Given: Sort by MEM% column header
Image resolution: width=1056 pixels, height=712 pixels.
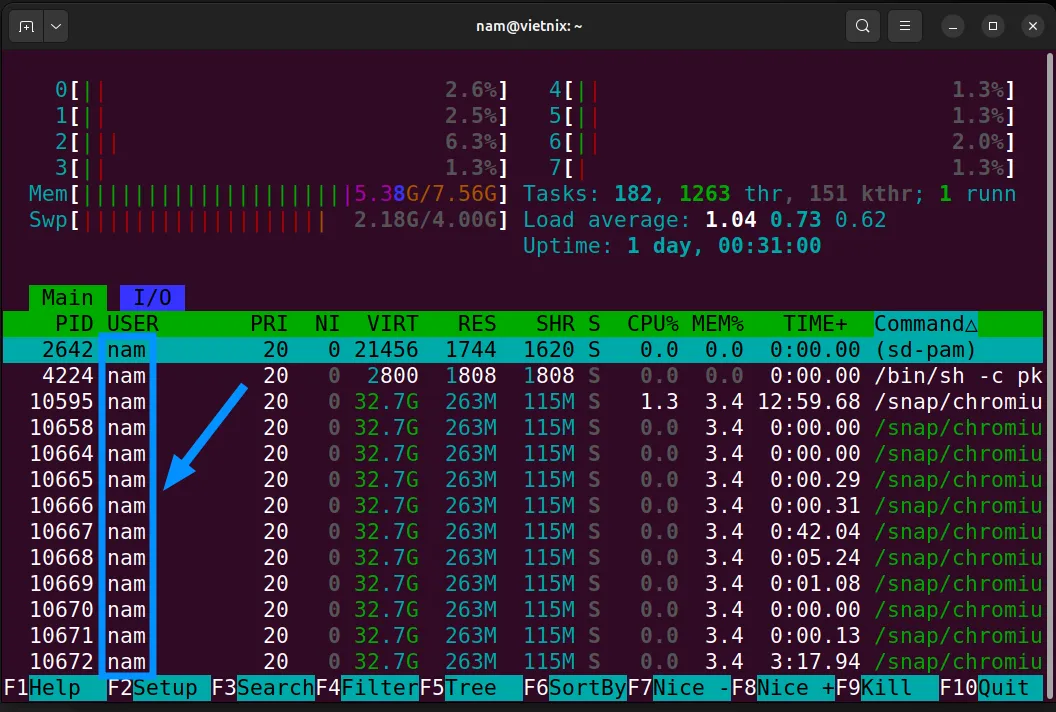Looking at the screenshot, I should [717, 324].
